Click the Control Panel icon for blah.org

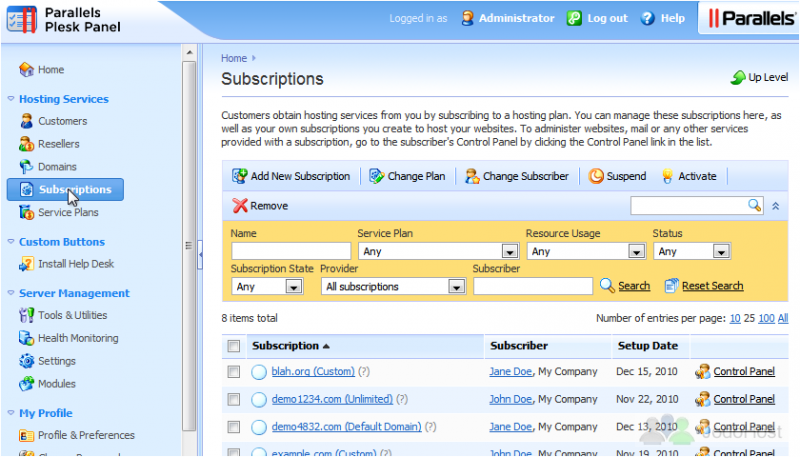[x=703, y=371]
